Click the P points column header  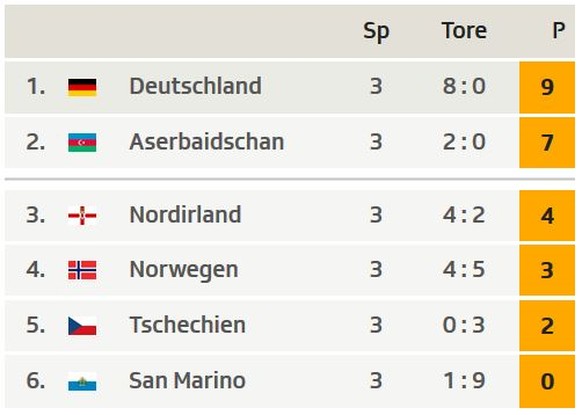click(559, 30)
